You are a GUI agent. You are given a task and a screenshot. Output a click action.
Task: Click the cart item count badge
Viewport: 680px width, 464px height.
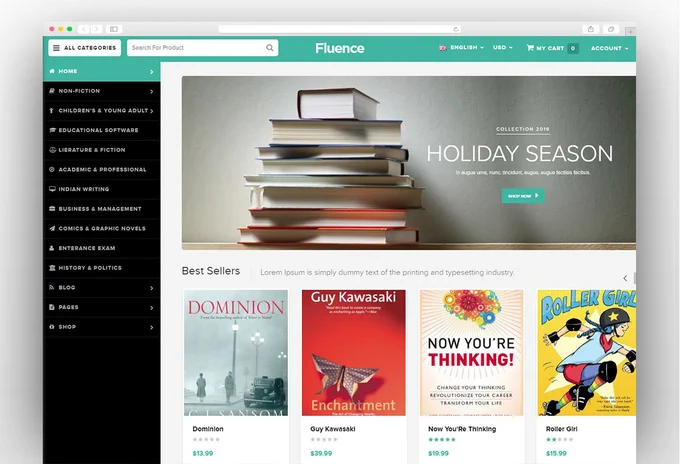point(572,48)
